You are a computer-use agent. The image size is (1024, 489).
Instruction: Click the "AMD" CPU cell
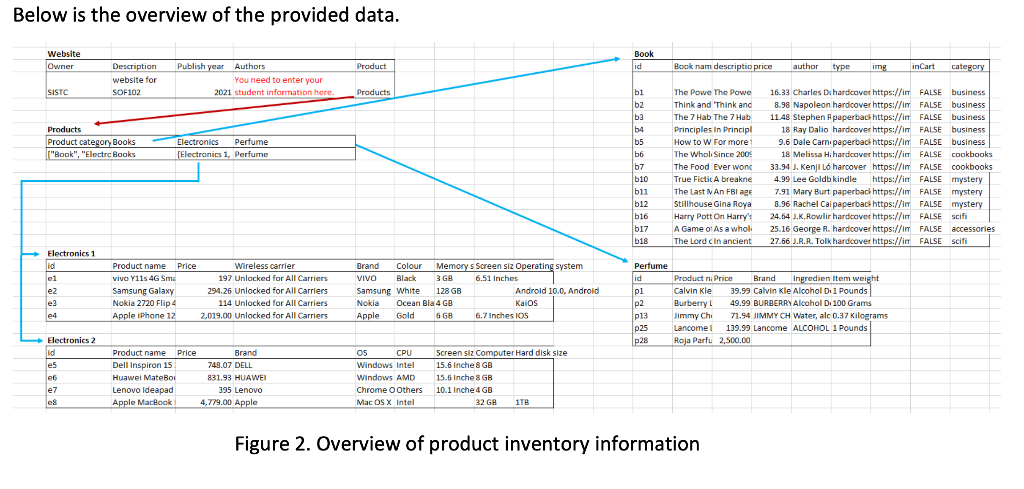(x=406, y=377)
